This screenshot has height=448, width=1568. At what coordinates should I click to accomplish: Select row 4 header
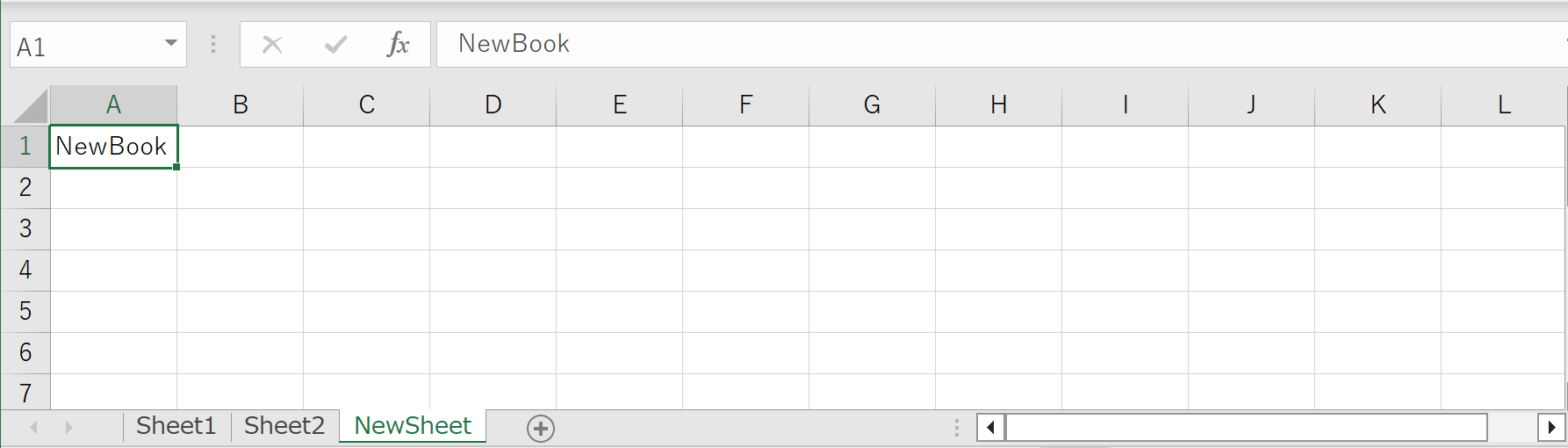point(25,270)
